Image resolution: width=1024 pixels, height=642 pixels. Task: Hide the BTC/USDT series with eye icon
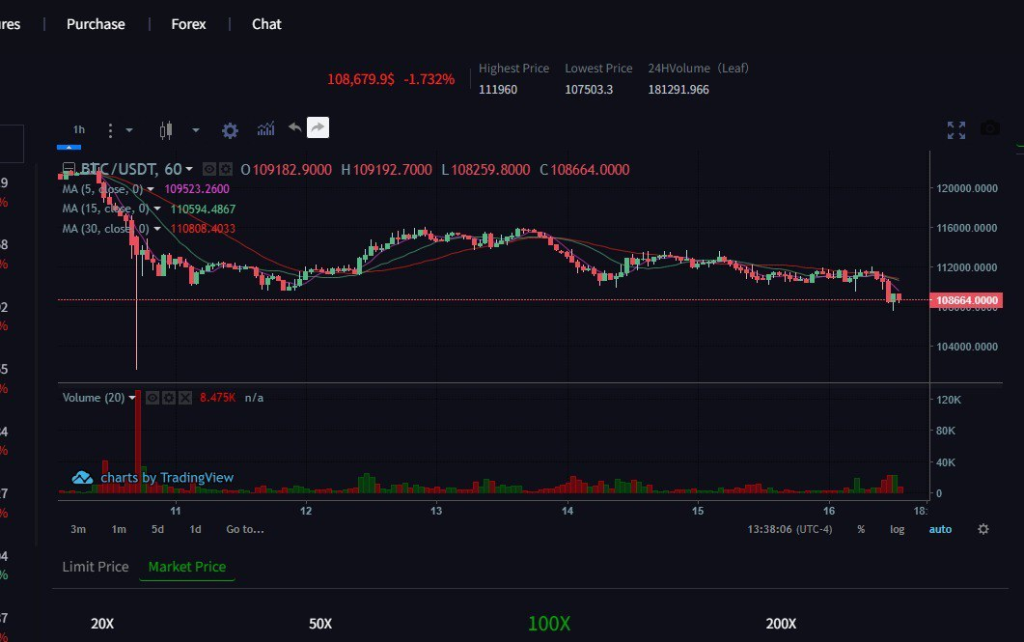pos(210,170)
